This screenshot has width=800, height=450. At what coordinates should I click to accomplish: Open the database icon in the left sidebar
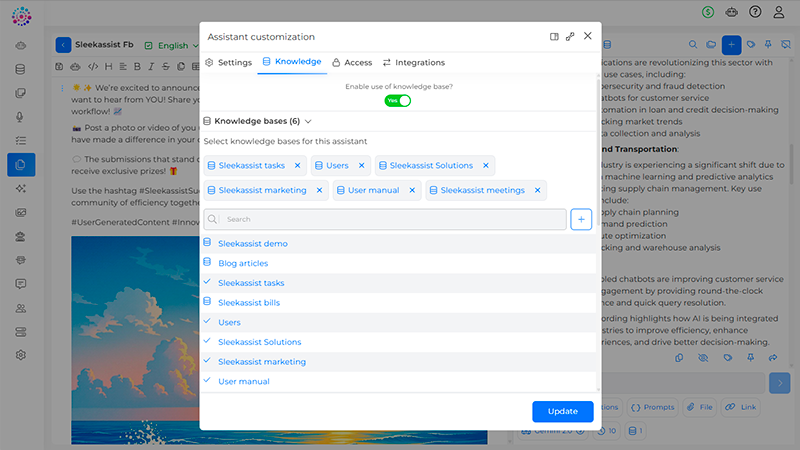(x=20, y=69)
